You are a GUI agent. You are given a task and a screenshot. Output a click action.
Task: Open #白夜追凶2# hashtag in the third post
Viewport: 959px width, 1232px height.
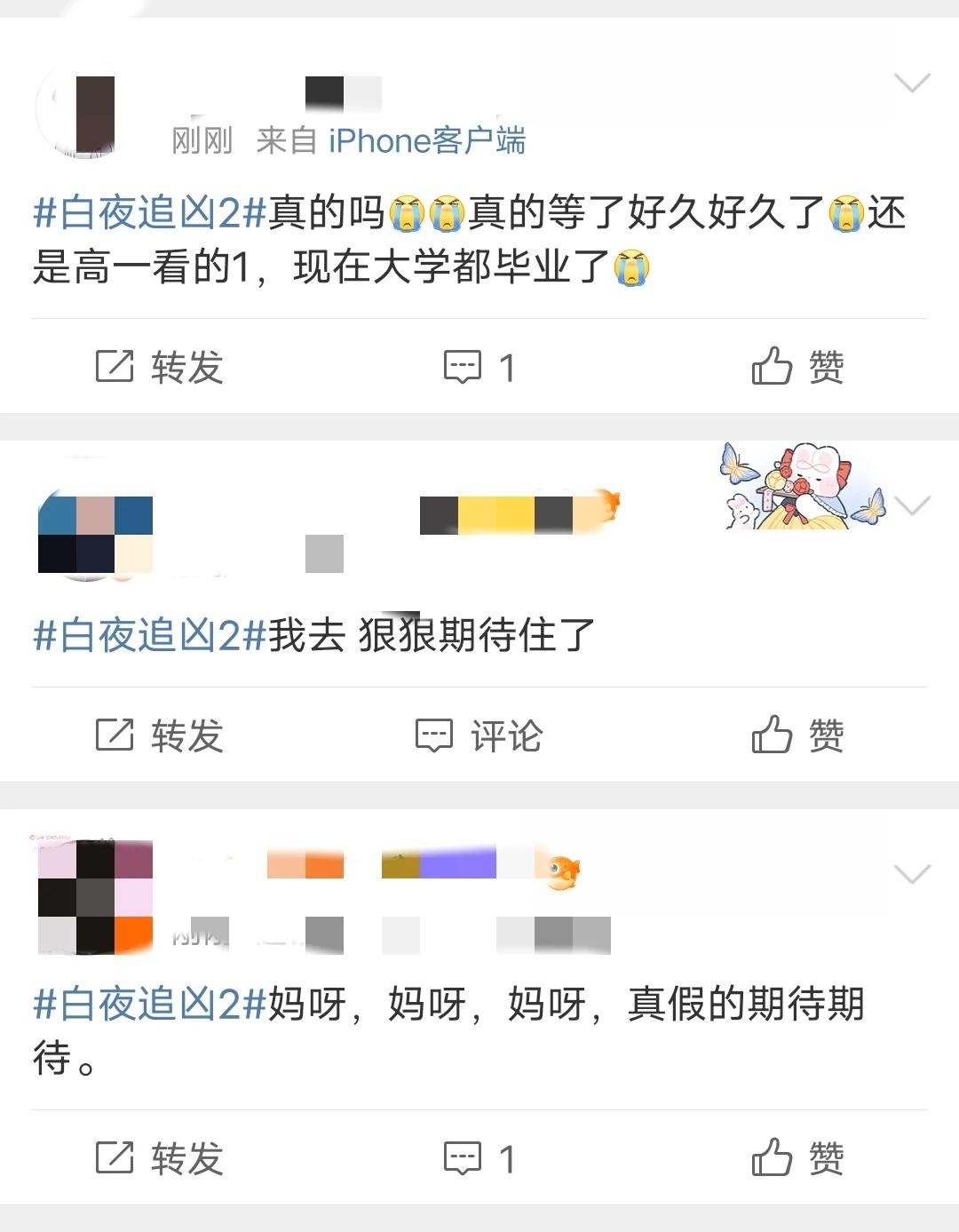150,1005
